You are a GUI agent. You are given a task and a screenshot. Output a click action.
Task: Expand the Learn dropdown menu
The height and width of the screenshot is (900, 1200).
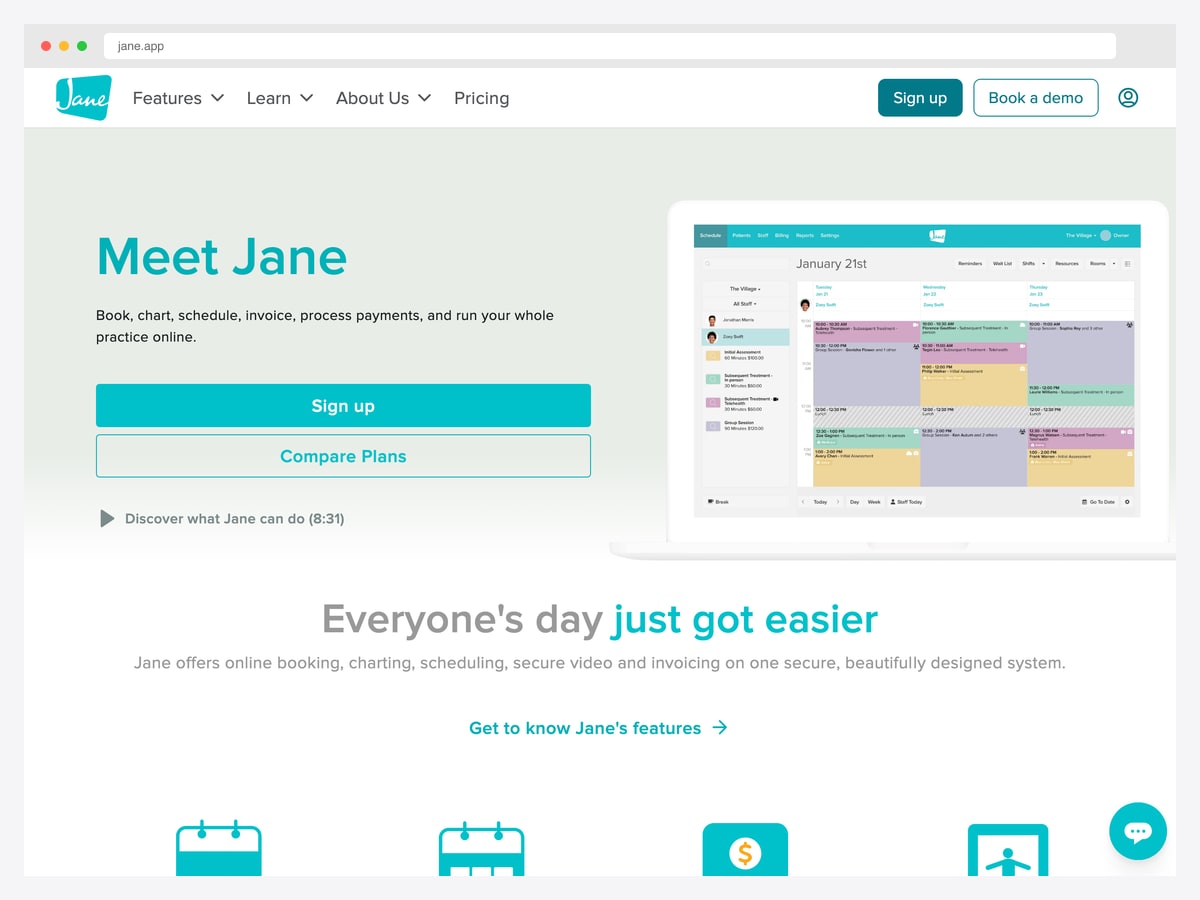pyautogui.click(x=280, y=98)
